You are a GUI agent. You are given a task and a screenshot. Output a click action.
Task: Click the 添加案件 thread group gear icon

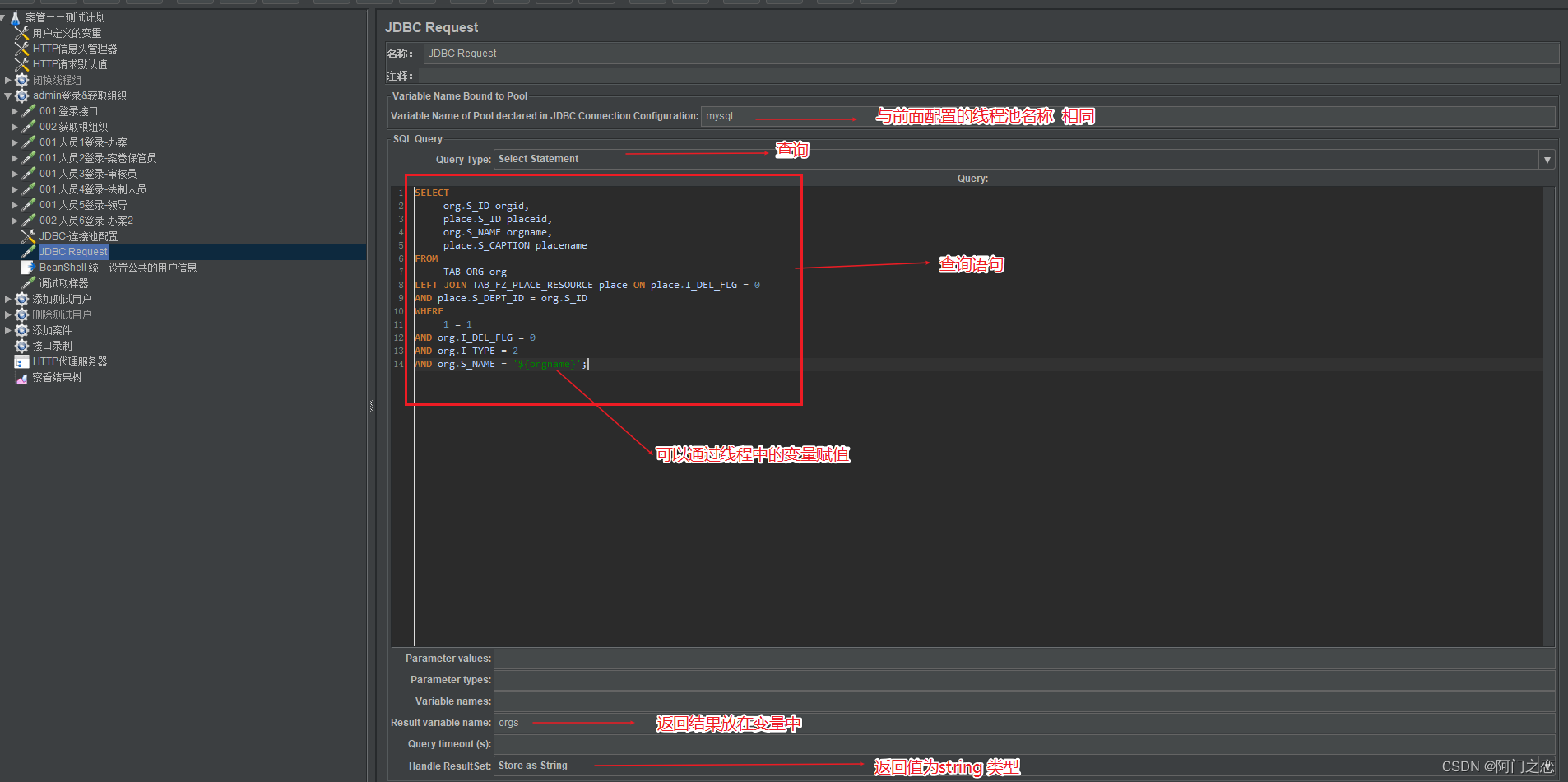tap(22, 330)
